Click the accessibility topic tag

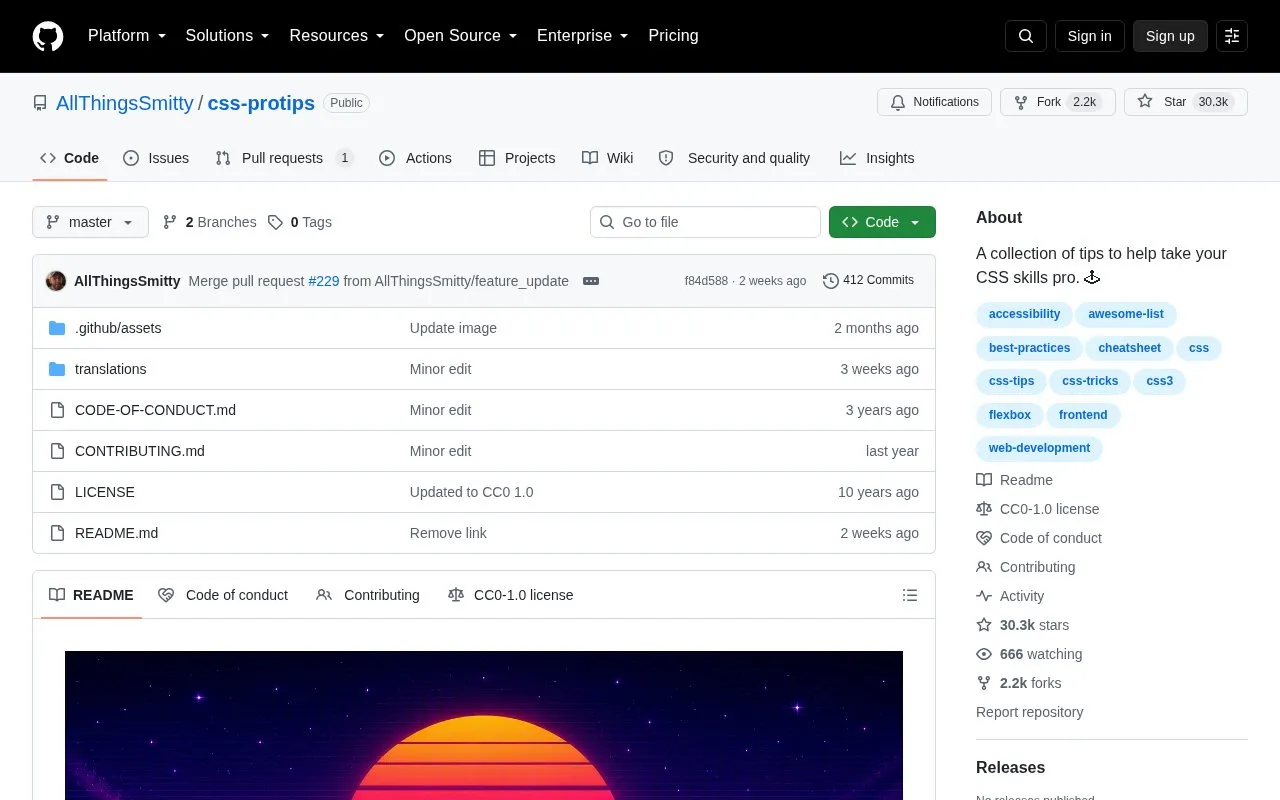1024,314
